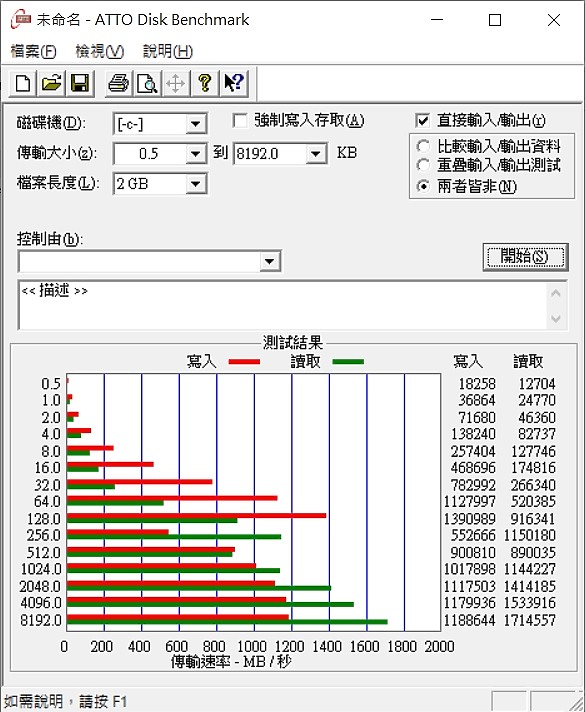The width and height of the screenshot is (585, 712).
Task: Click the Open folder toolbar icon
Action: (51, 84)
